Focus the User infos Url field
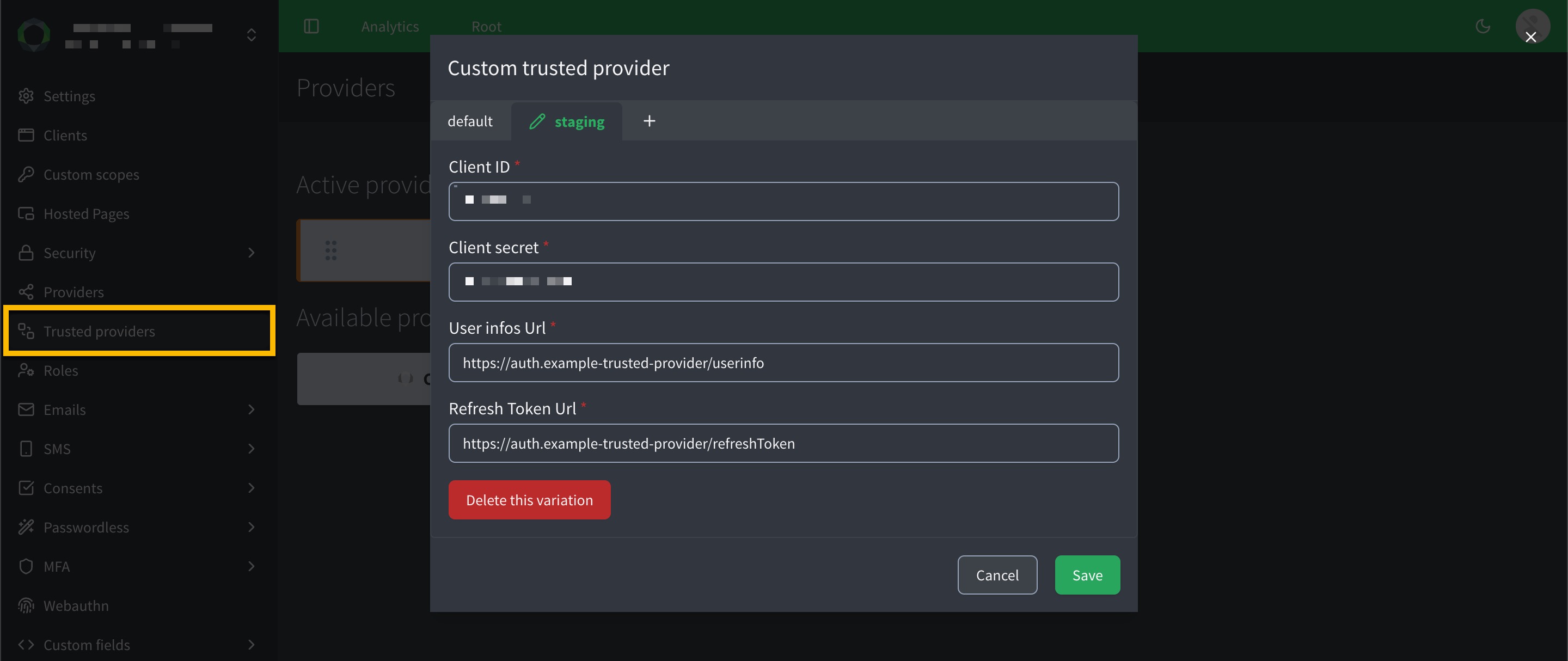Image resolution: width=1568 pixels, height=661 pixels. 783,363
